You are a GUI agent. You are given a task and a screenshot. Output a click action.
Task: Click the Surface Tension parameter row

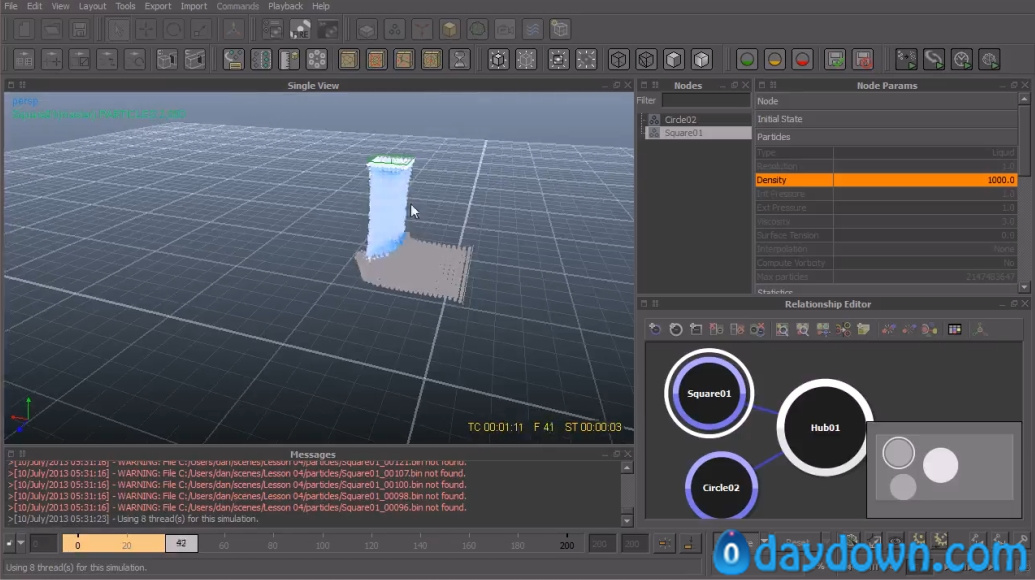(x=886, y=236)
